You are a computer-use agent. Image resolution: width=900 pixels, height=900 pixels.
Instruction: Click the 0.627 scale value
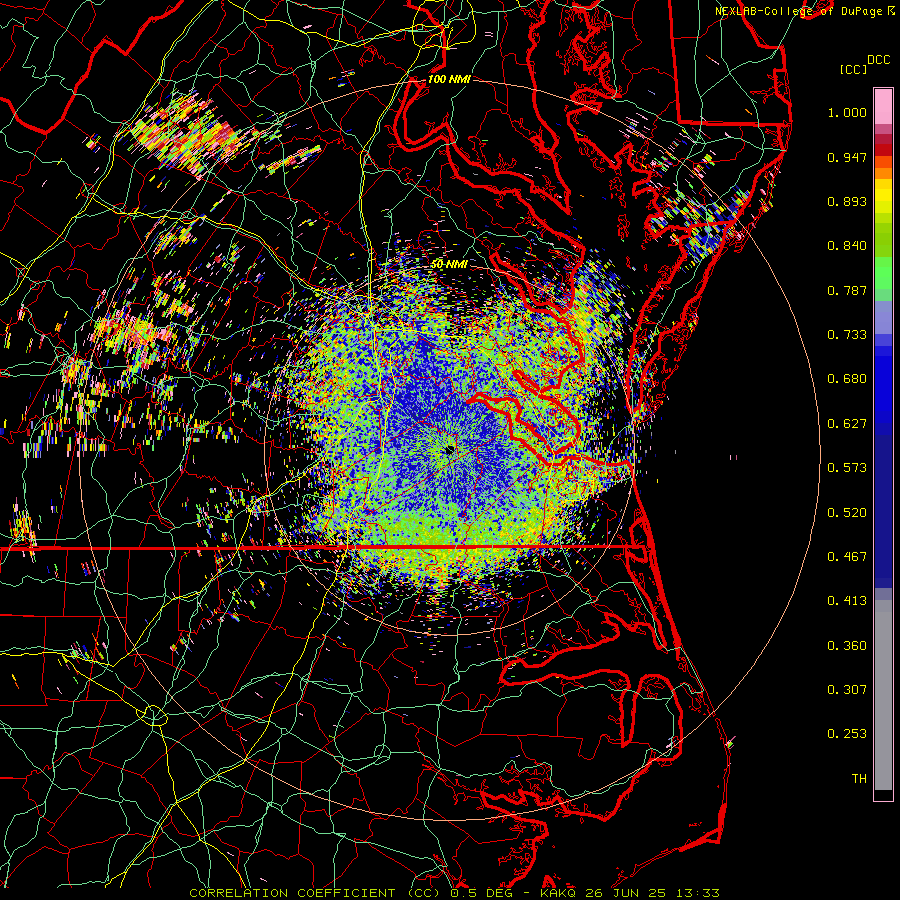coord(847,424)
